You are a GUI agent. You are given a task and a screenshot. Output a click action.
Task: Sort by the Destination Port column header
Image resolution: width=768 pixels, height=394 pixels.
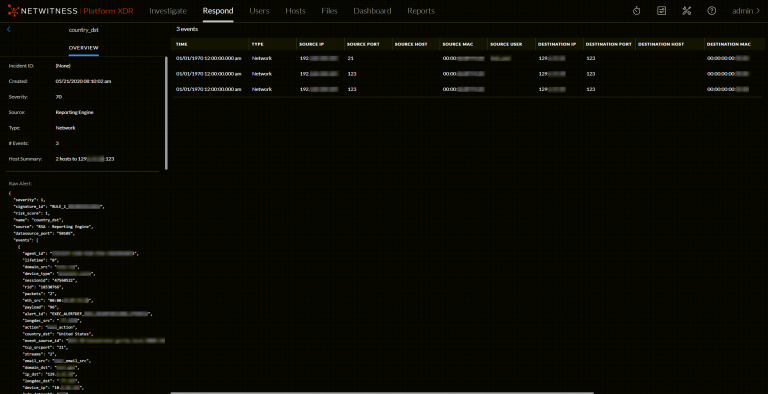[x=609, y=44]
